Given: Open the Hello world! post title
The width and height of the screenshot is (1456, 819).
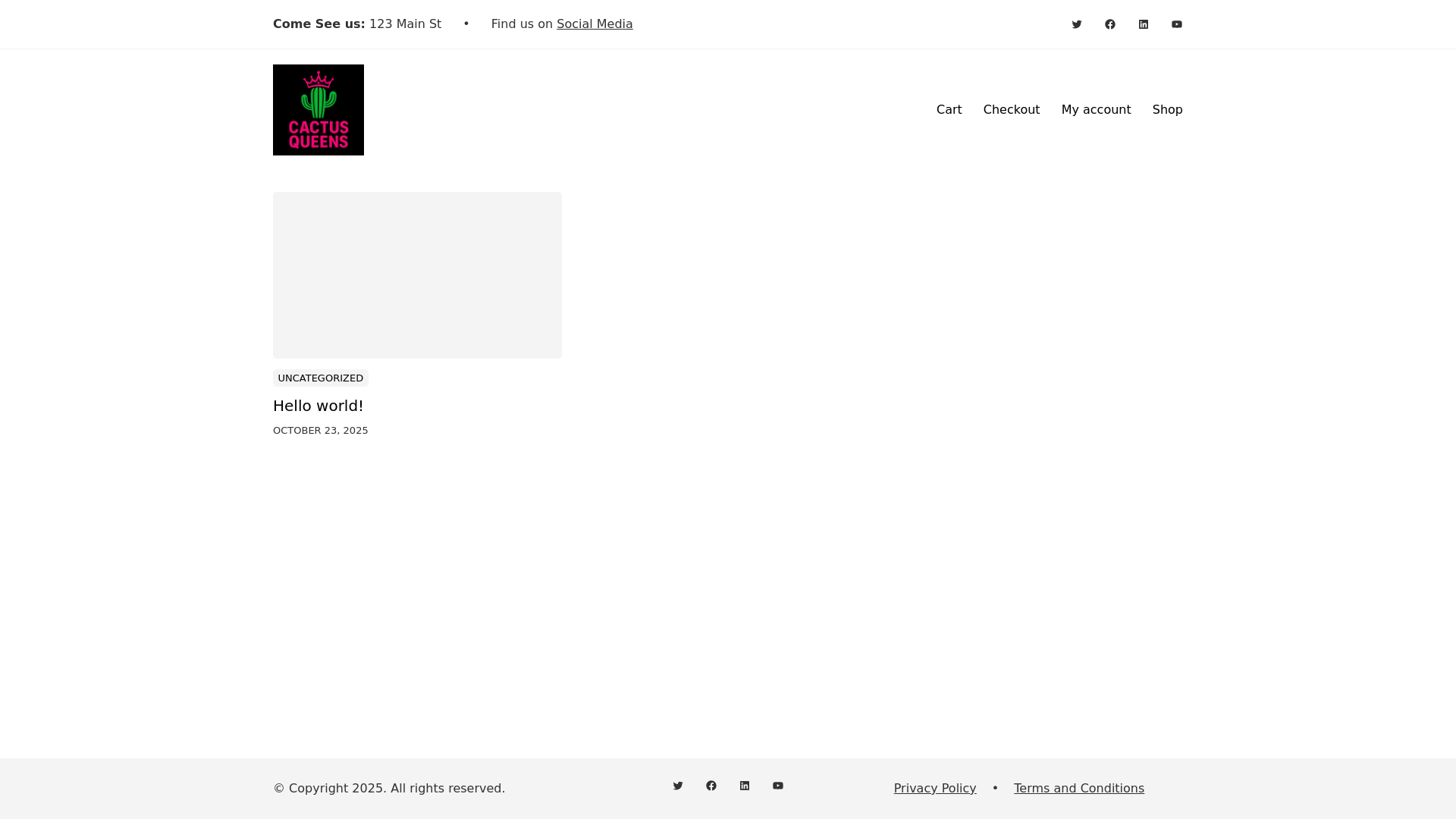Looking at the screenshot, I should click(318, 406).
